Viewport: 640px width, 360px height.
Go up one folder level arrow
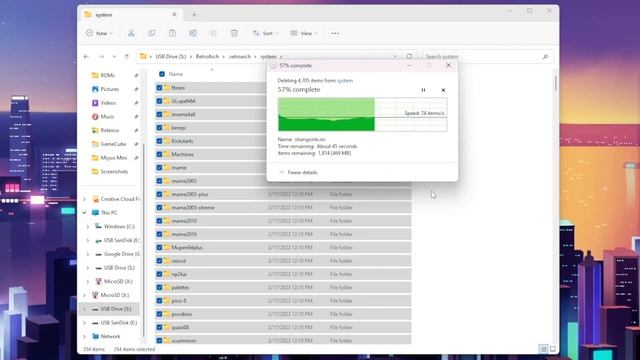click(x=127, y=56)
